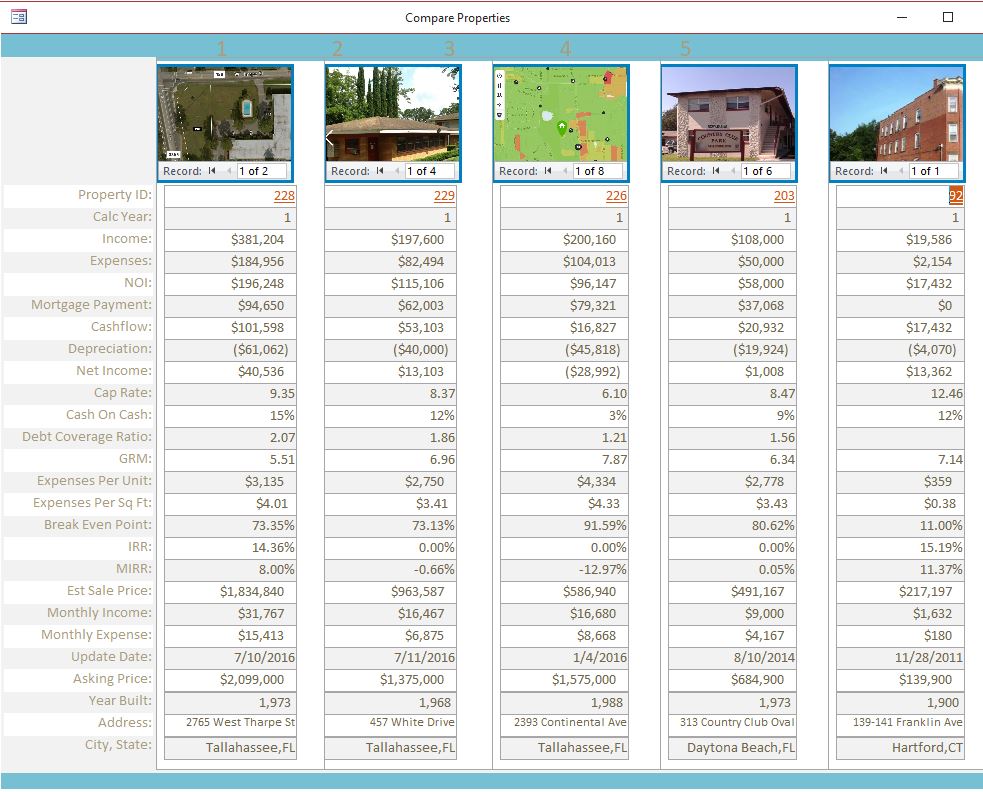Image resolution: width=983 pixels, height=792 pixels.
Task: Open Property ID 92 link
Action: tap(955, 196)
